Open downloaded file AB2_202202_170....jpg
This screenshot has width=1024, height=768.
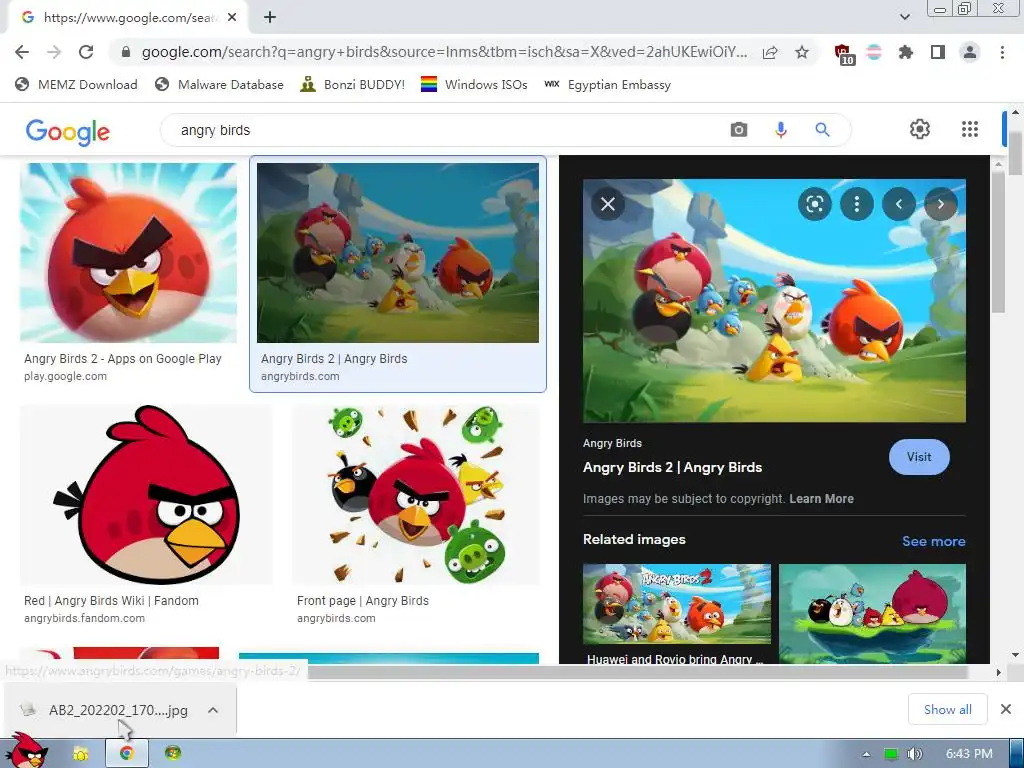pos(104,710)
